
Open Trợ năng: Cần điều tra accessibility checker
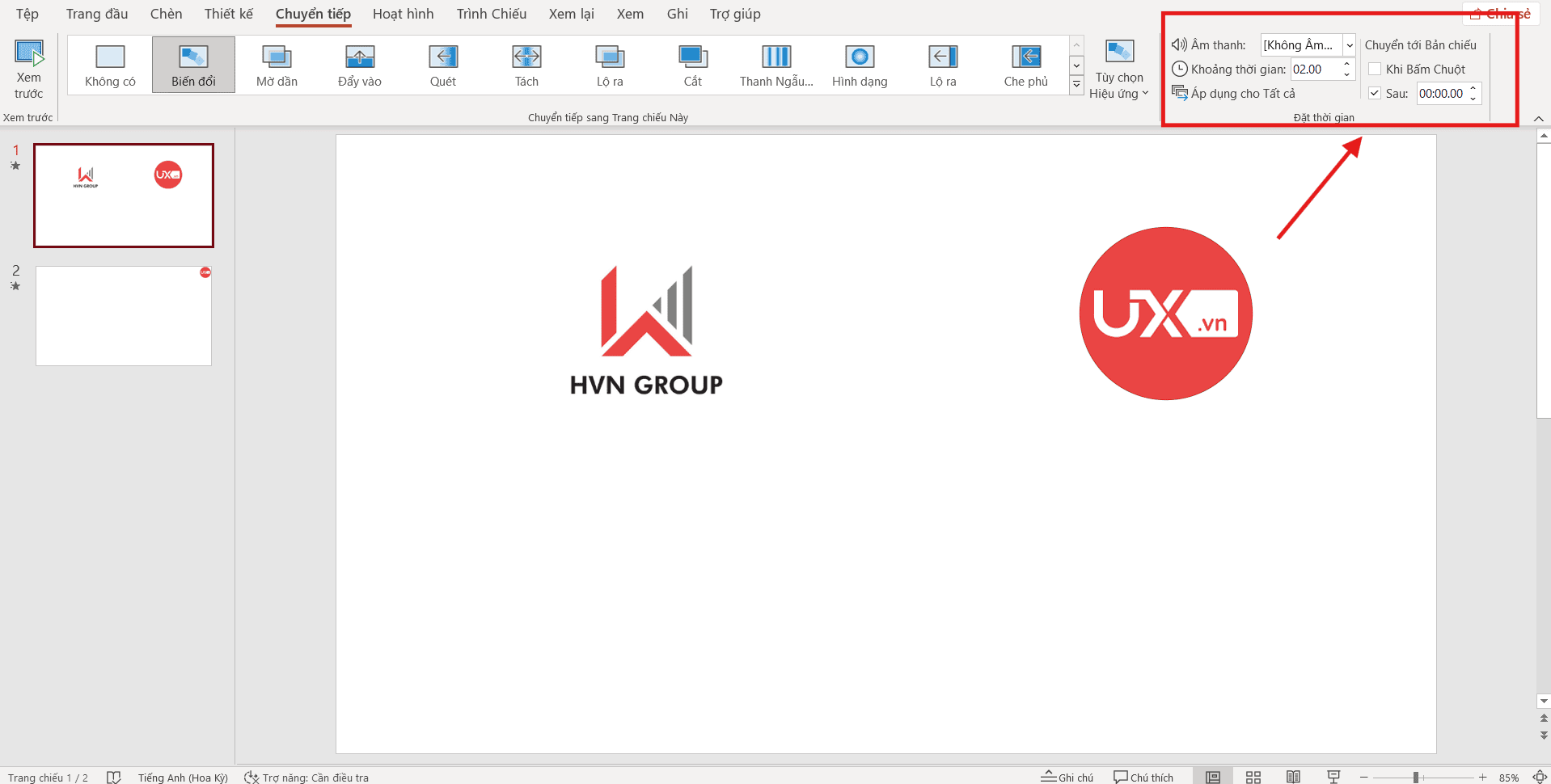(306, 778)
